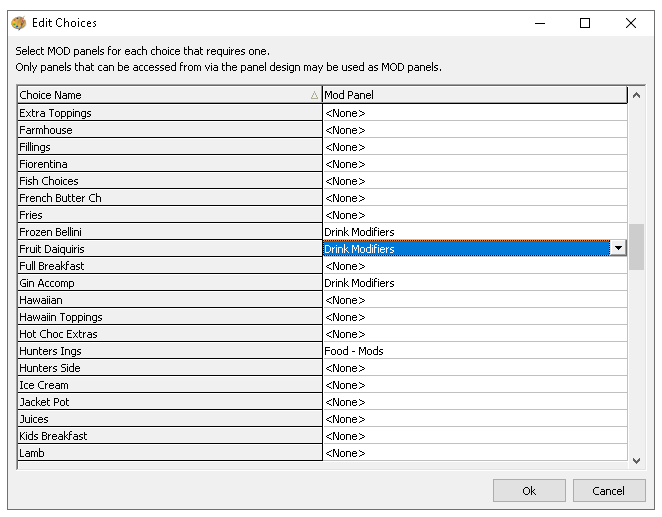The height and width of the screenshot is (517, 662).
Task: Click the Edit Choices app icon in title bar
Action: pos(18,23)
